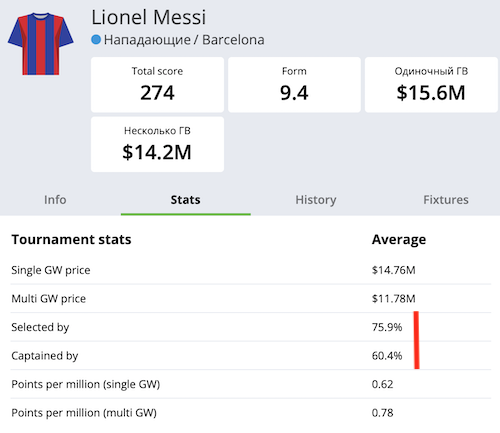The height and width of the screenshot is (433, 500).
Task: Click the $14.2M multi gameweek price card
Action: [157, 144]
